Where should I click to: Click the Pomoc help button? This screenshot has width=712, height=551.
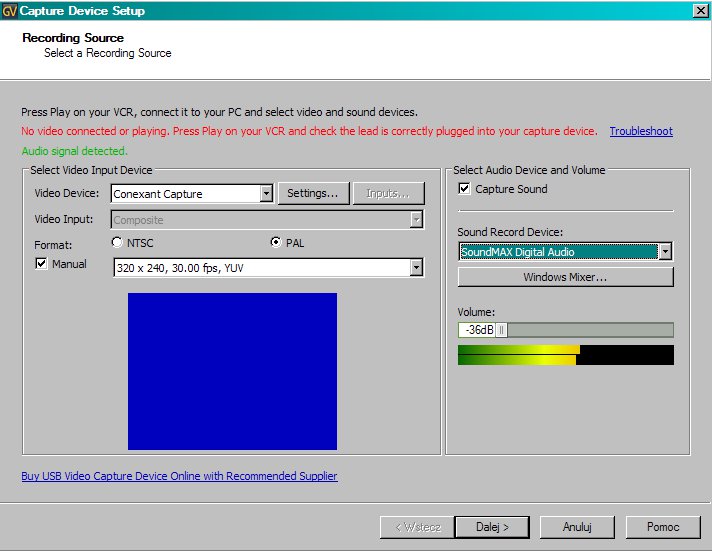[x=663, y=527]
